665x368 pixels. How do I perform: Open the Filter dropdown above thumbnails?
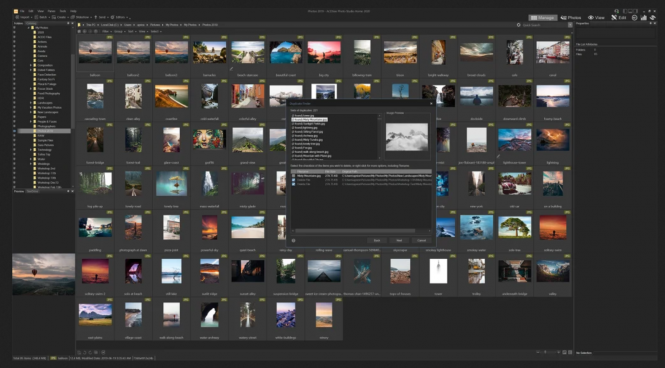coord(106,31)
